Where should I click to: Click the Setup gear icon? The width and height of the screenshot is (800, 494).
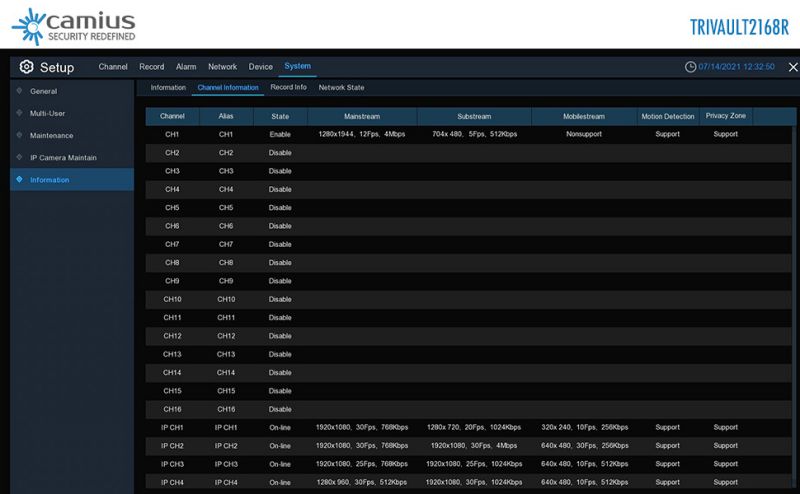click(x=27, y=67)
